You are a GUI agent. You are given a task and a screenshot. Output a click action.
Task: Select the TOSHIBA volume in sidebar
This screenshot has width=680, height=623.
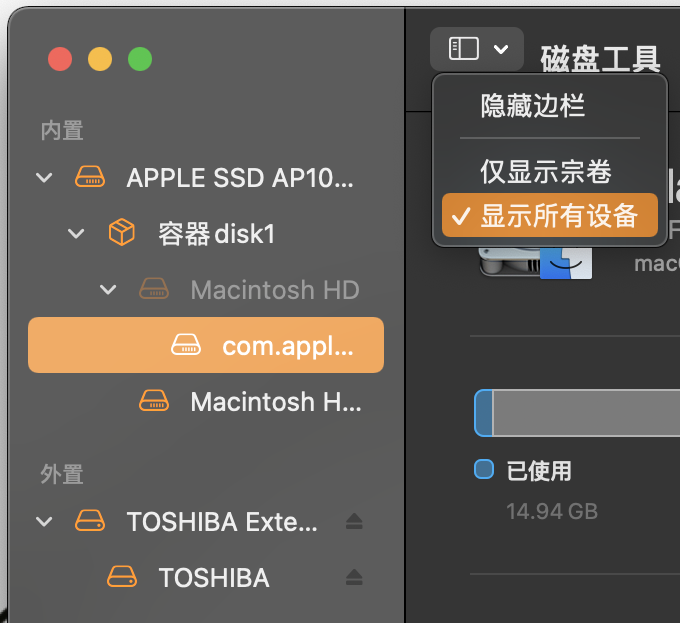coord(213,577)
